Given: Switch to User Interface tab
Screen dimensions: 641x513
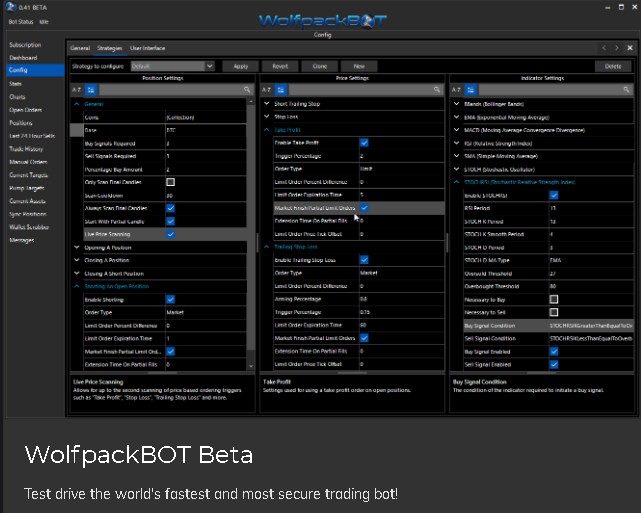Looking at the screenshot, I should [148, 48].
